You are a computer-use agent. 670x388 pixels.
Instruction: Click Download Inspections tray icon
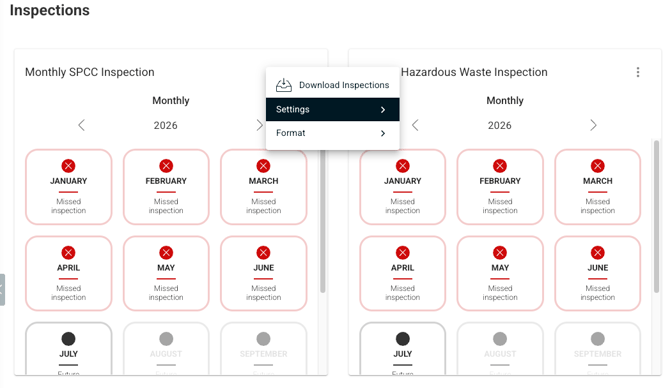284,85
